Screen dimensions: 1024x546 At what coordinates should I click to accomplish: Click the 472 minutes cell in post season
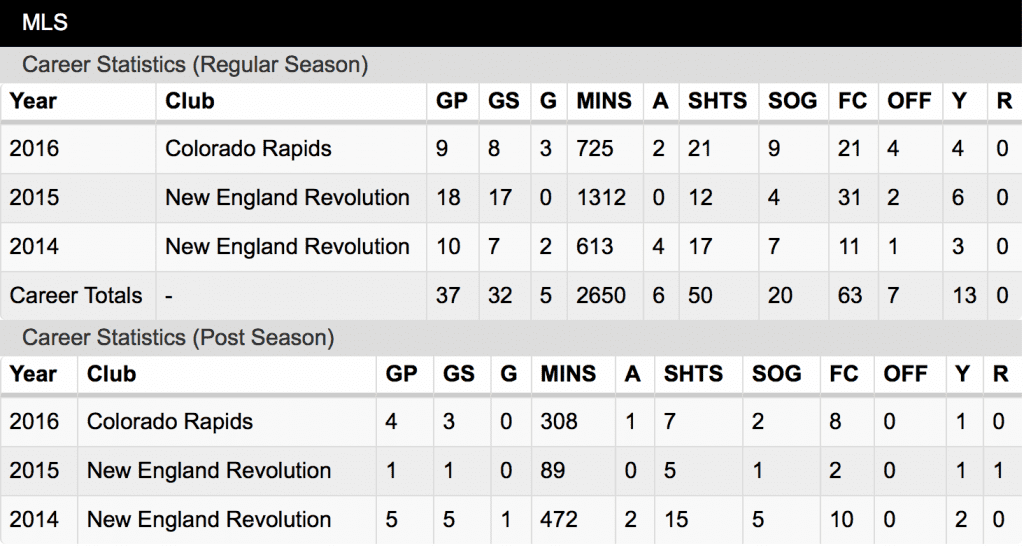click(558, 519)
